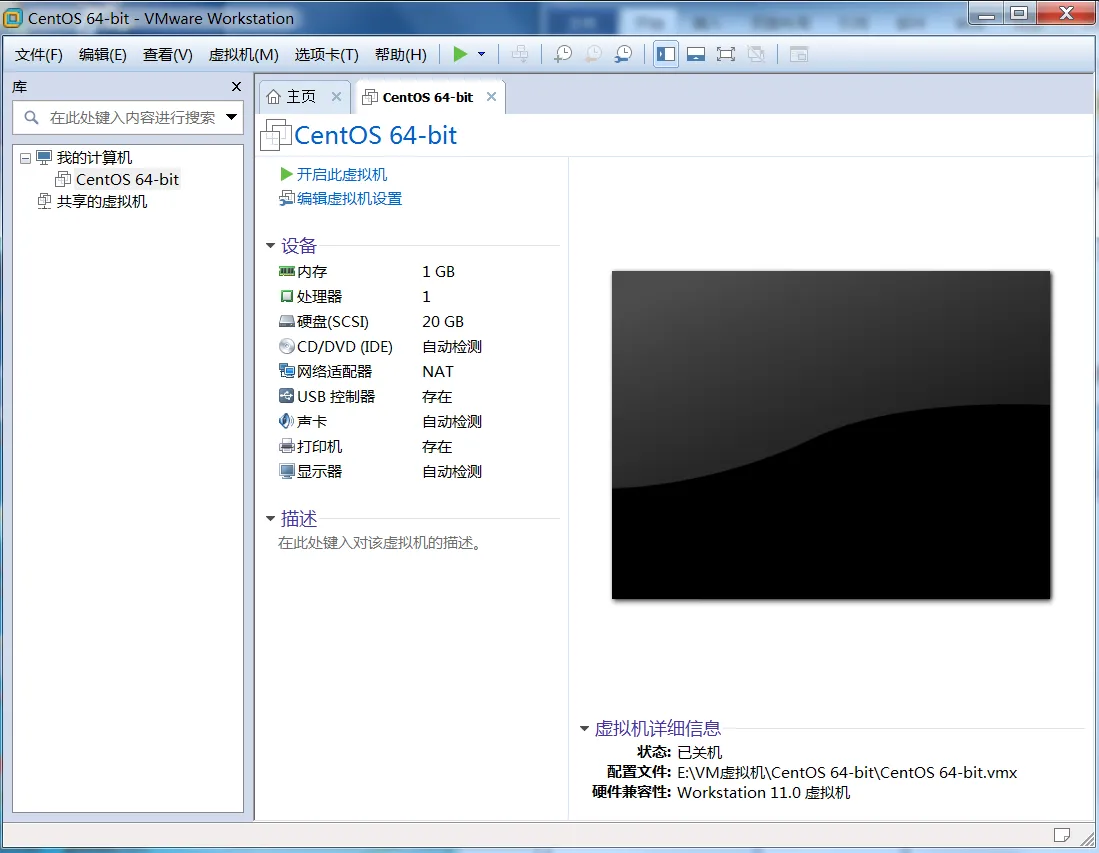1099x853 pixels.
Task: Click the revert to snapshot toolbar icon
Action: pyautogui.click(x=593, y=54)
